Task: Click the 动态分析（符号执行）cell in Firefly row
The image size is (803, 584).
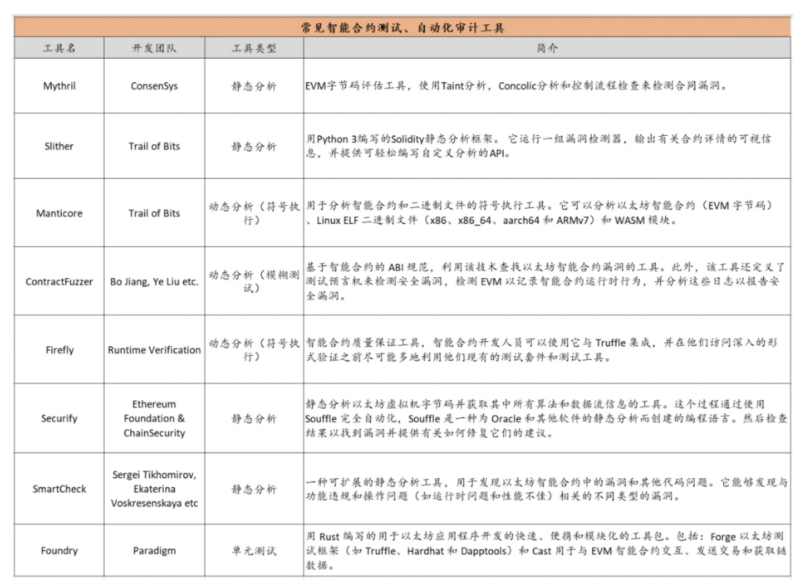Action: [254, 350]
